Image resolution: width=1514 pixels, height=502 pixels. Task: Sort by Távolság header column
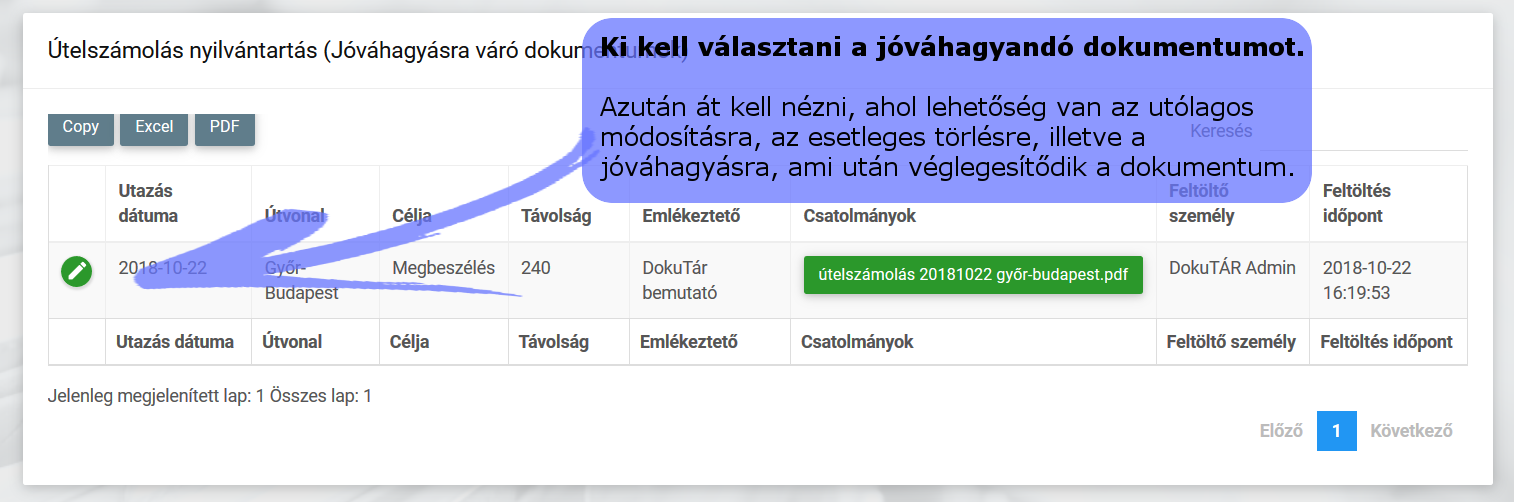[x=568, y=203]
